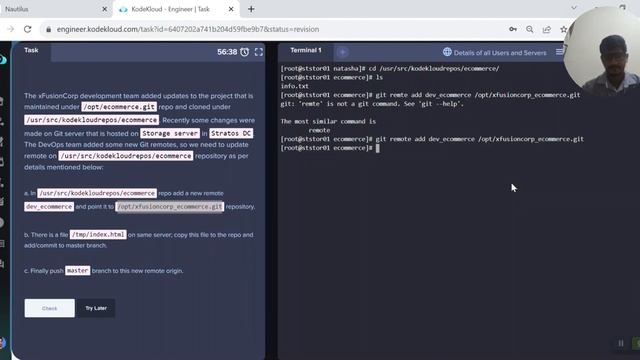Click the Try Later button

click(x=96, y=308)
